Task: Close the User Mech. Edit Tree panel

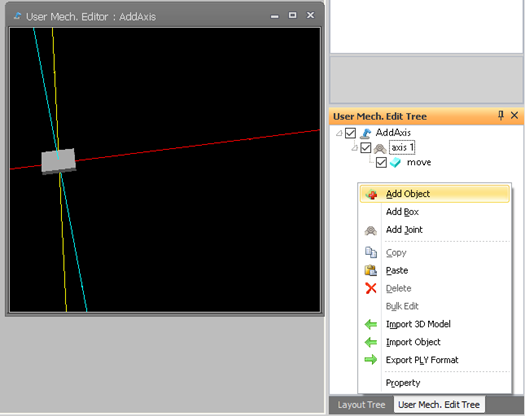Action: tap(515, 116)
